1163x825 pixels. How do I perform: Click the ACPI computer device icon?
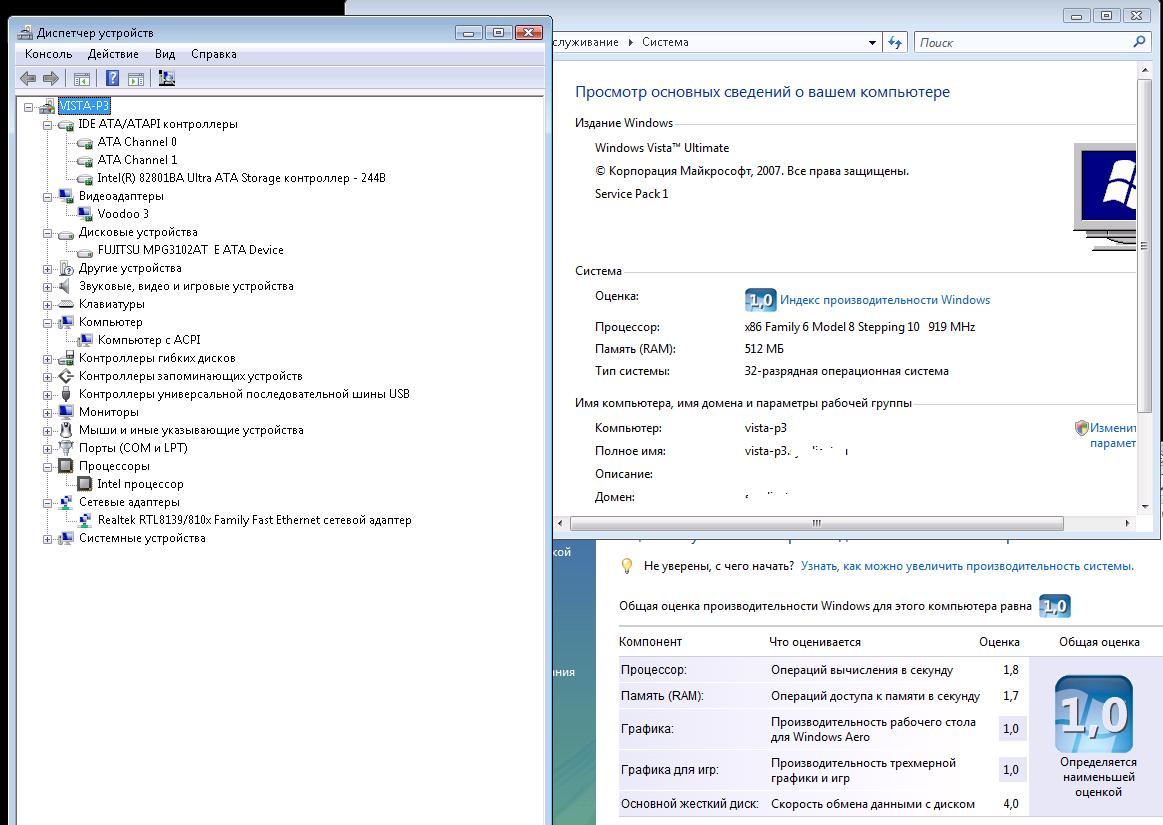coord(85,340)
